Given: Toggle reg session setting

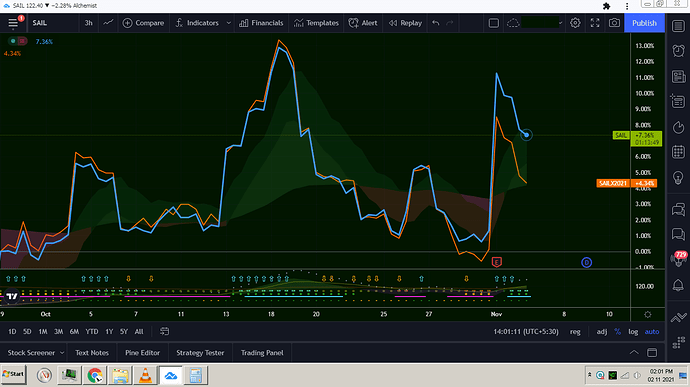Looking at the screenshot, I should pos(575,332).
